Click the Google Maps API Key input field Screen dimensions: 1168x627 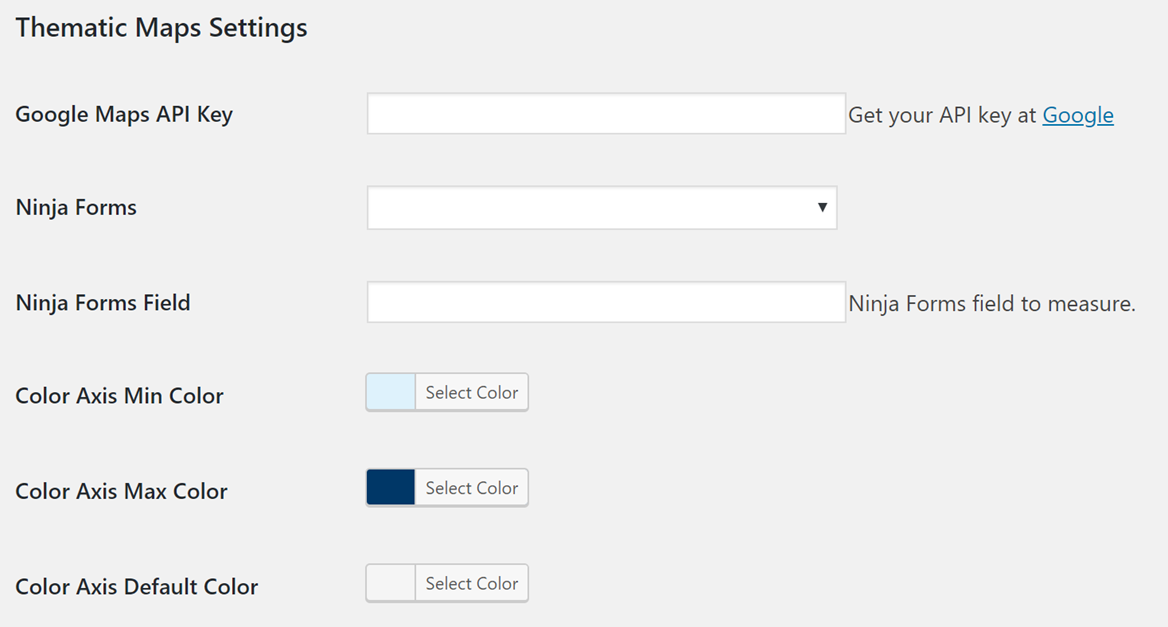[606, 114]
